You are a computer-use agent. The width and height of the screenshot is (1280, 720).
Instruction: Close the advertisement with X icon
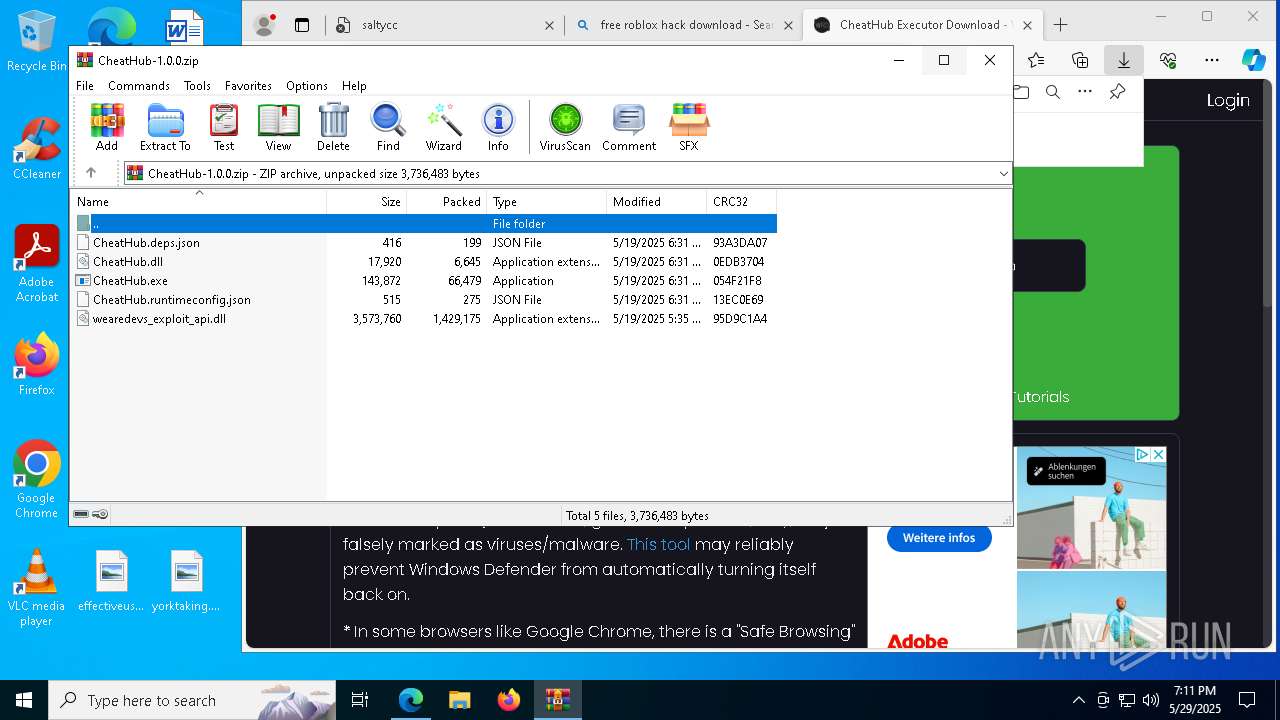(x=1158, y=455)
